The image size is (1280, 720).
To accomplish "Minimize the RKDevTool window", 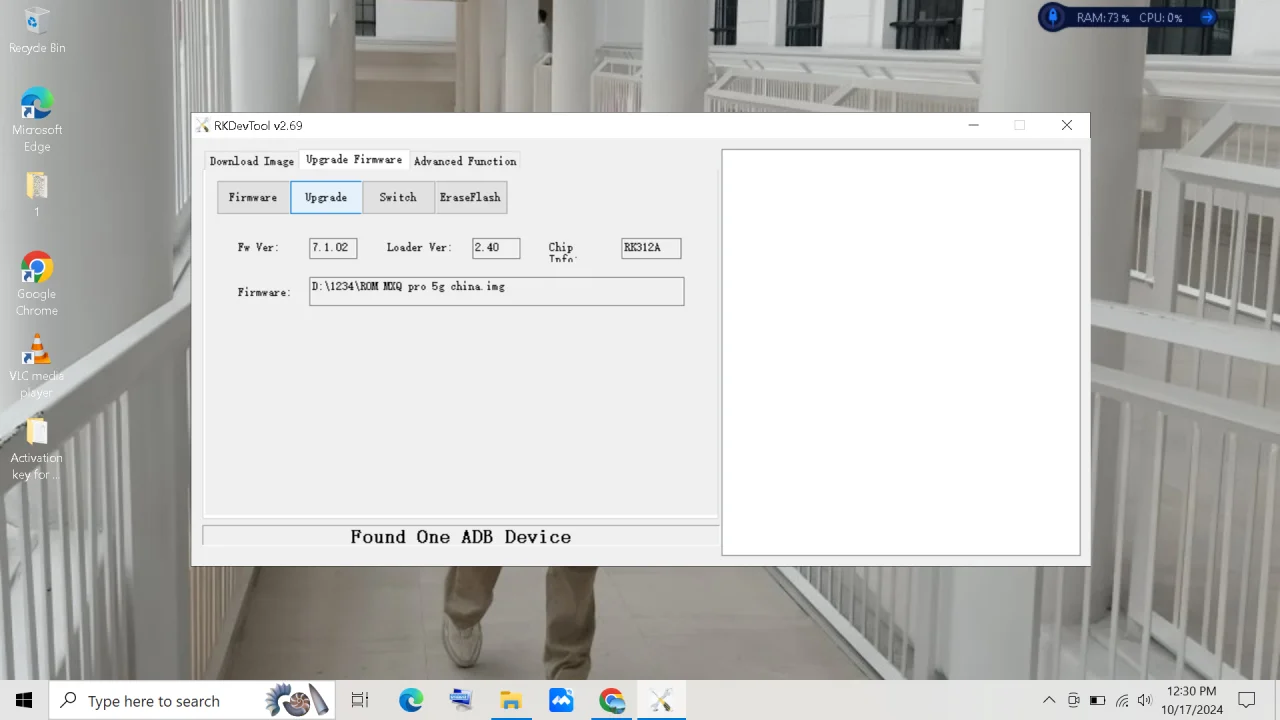I will [x=974, y=125].
